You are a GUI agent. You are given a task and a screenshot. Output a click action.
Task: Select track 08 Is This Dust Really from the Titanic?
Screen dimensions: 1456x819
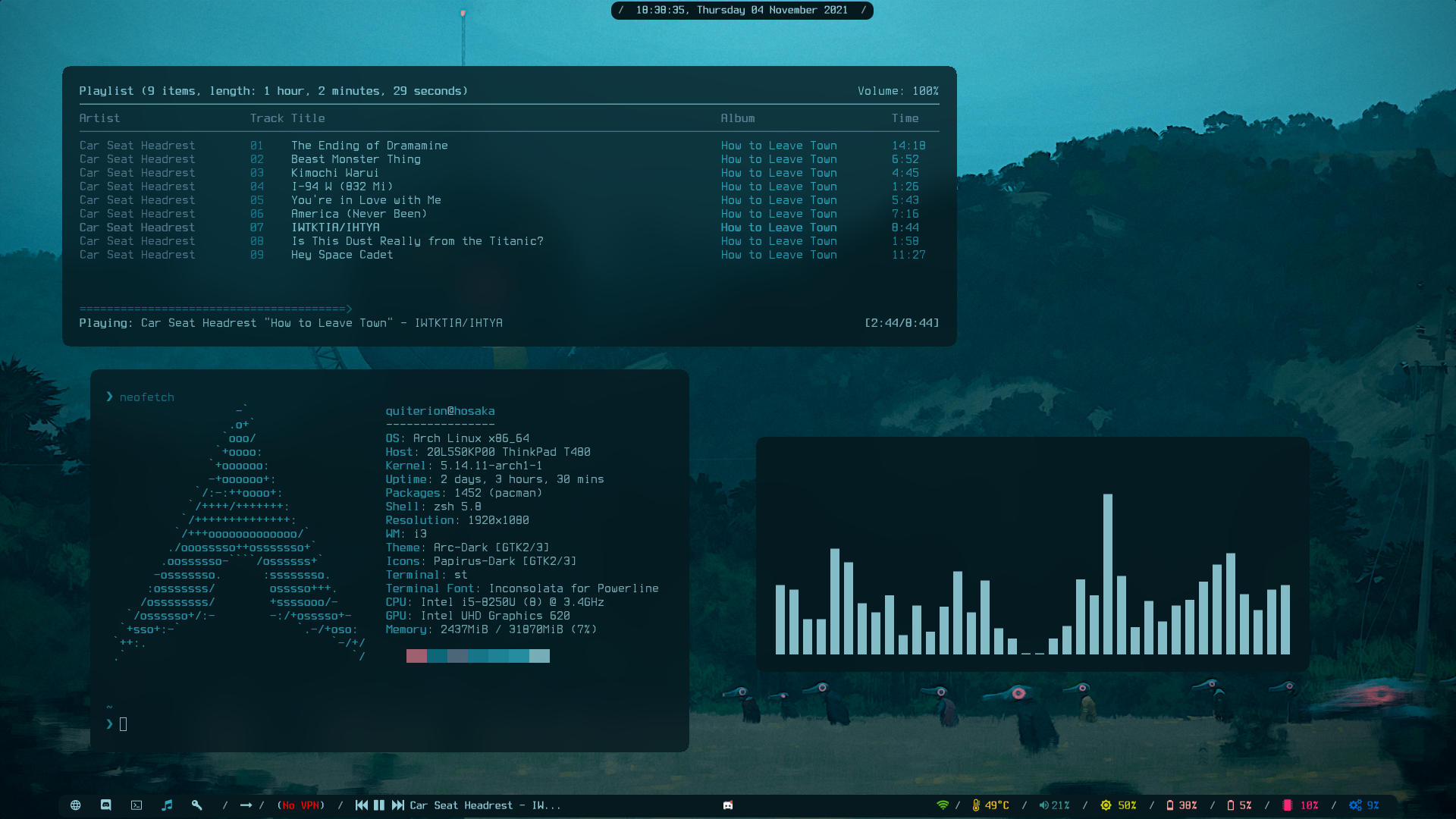(x=509, y=241)
